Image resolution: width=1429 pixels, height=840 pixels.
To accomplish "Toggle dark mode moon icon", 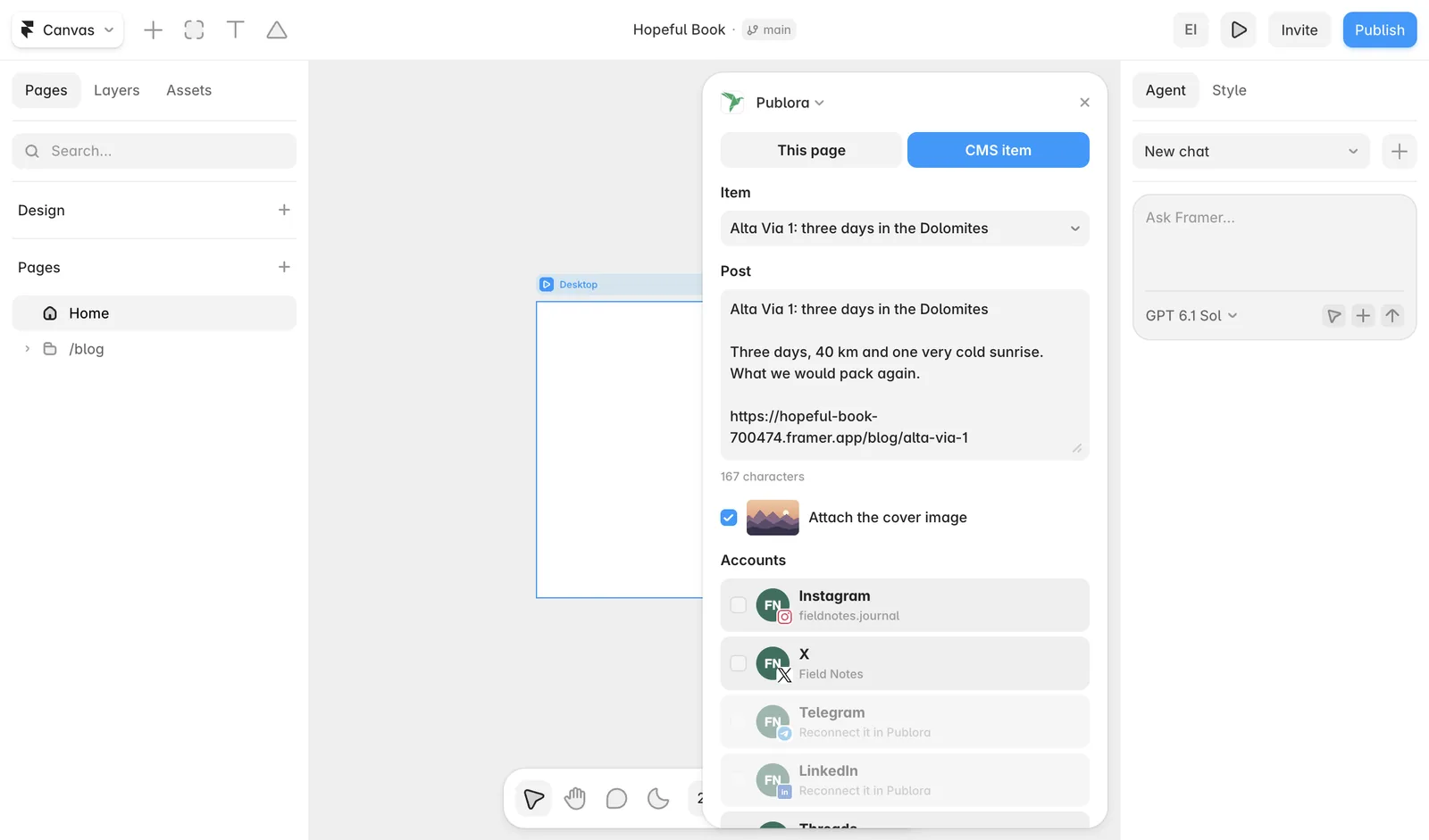I will pyautogui.click(x=658, y=798).
